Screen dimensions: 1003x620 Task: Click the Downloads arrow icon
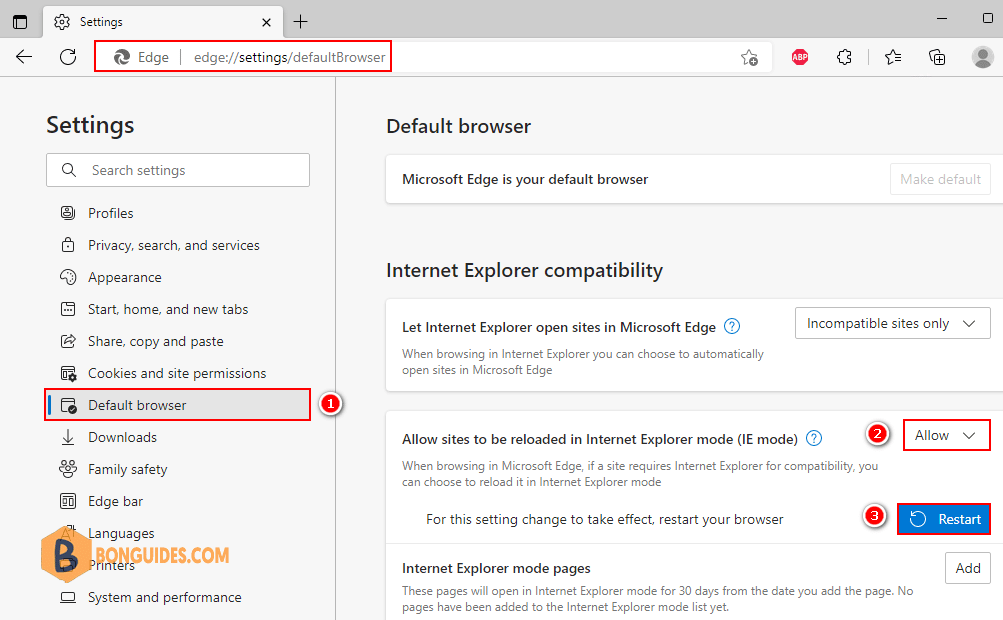[68, 437]
